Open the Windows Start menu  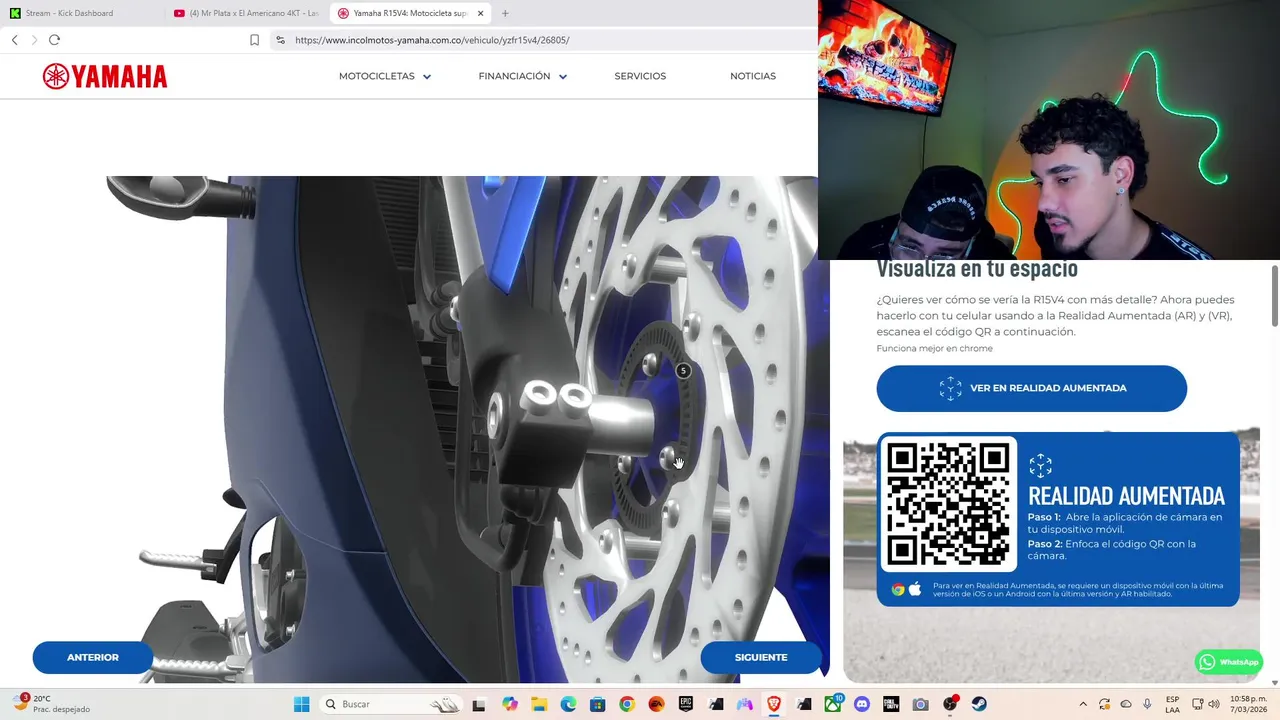tap(301, 704)
